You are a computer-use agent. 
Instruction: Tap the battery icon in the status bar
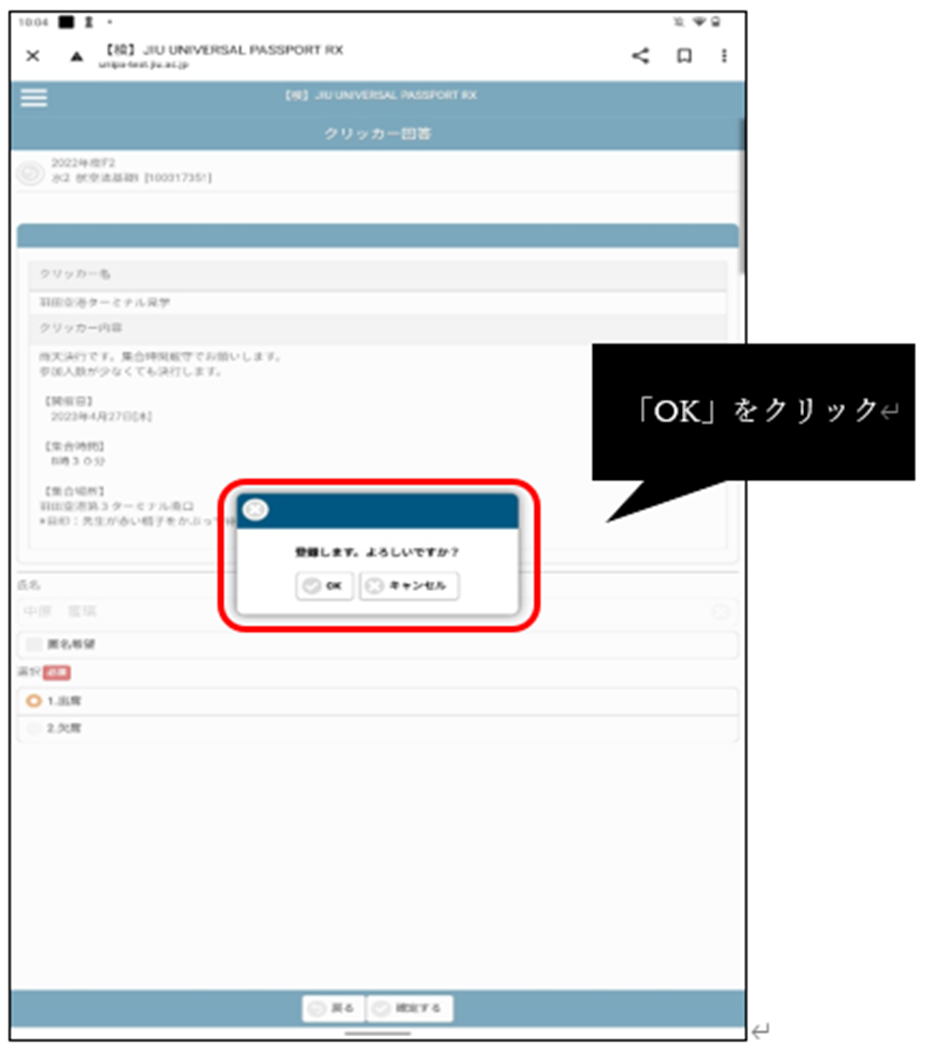click(x=716, y=22)
